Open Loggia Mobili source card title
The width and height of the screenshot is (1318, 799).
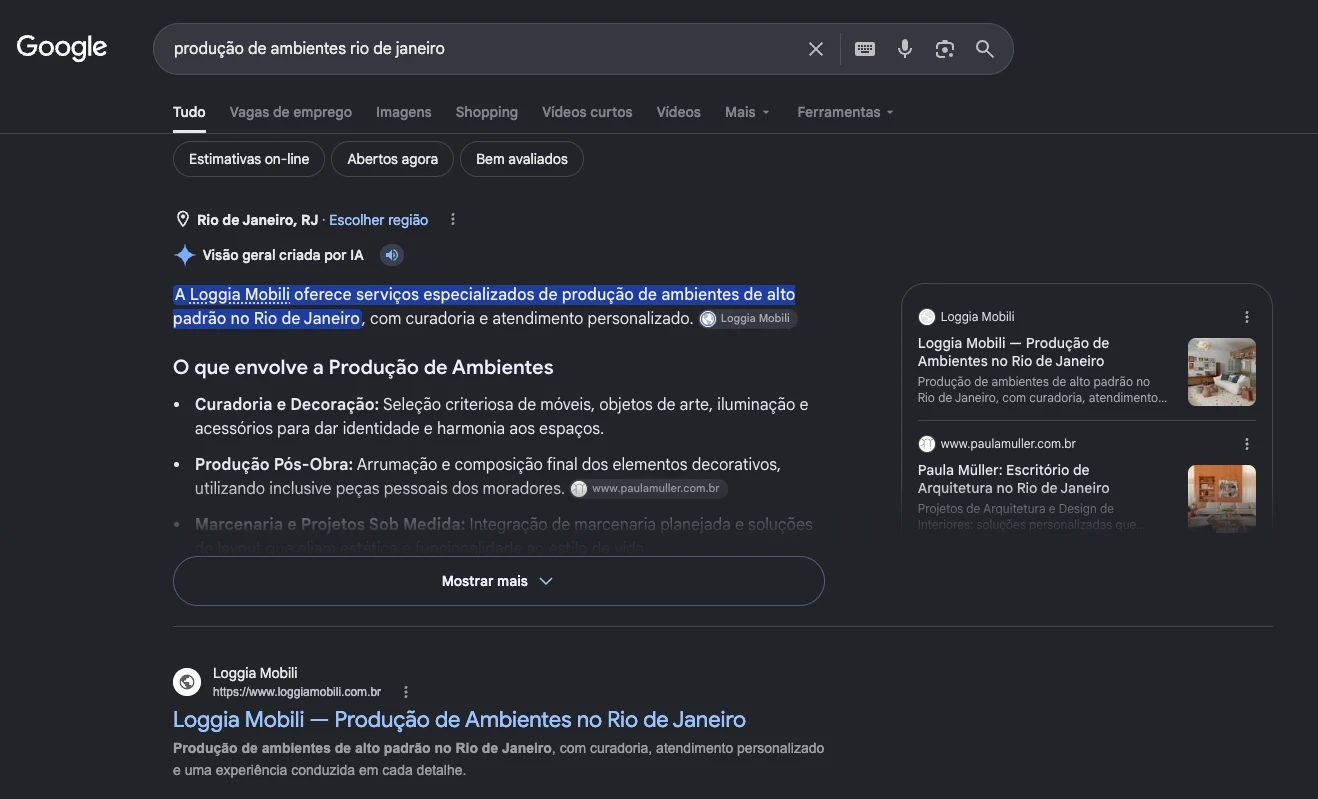coord(1014,352)
